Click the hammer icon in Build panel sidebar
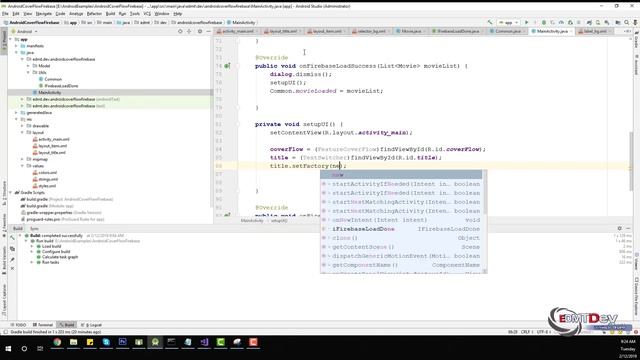The width and height of the screenshot is (640, 360). coord(12,238)
